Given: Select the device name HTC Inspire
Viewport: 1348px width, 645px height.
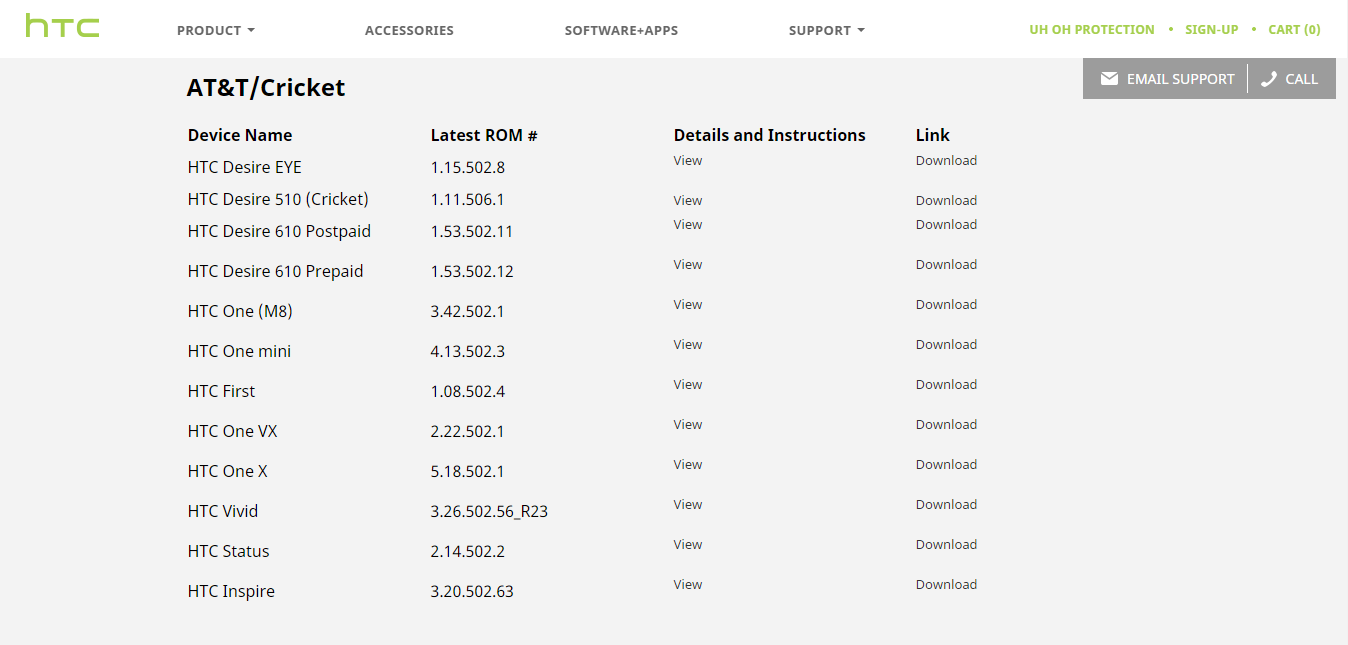Looking at the screenshot, I should pyautogui.click(x=231, y=591).
